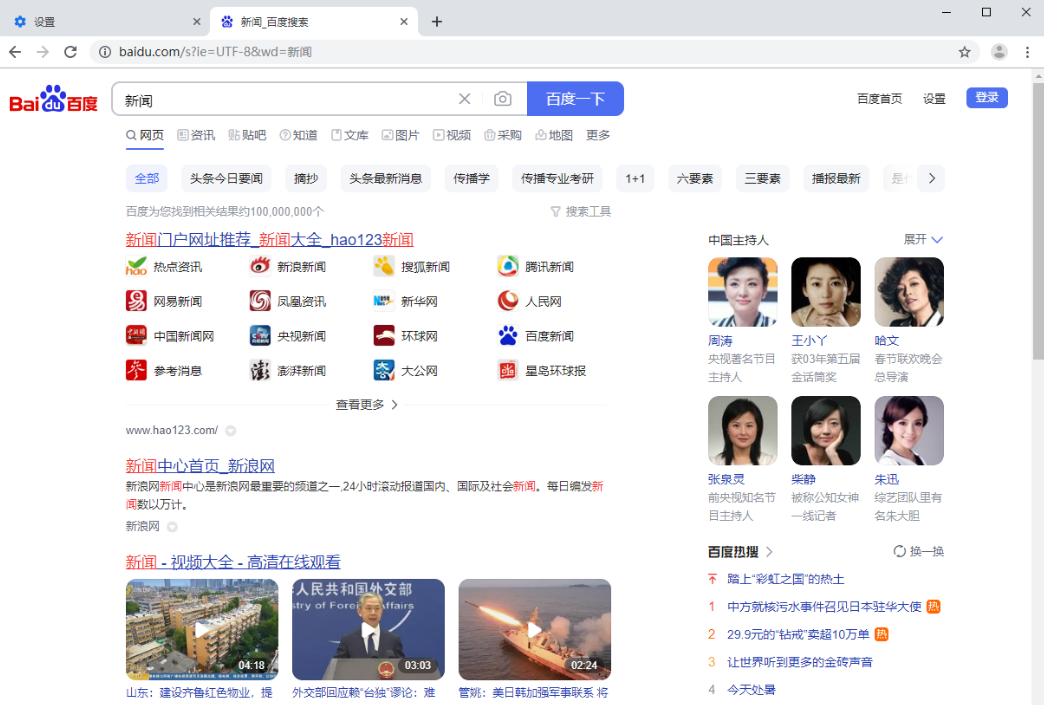
Task: Open the Chrome three-dot menu
Action: pos(1027,52)
